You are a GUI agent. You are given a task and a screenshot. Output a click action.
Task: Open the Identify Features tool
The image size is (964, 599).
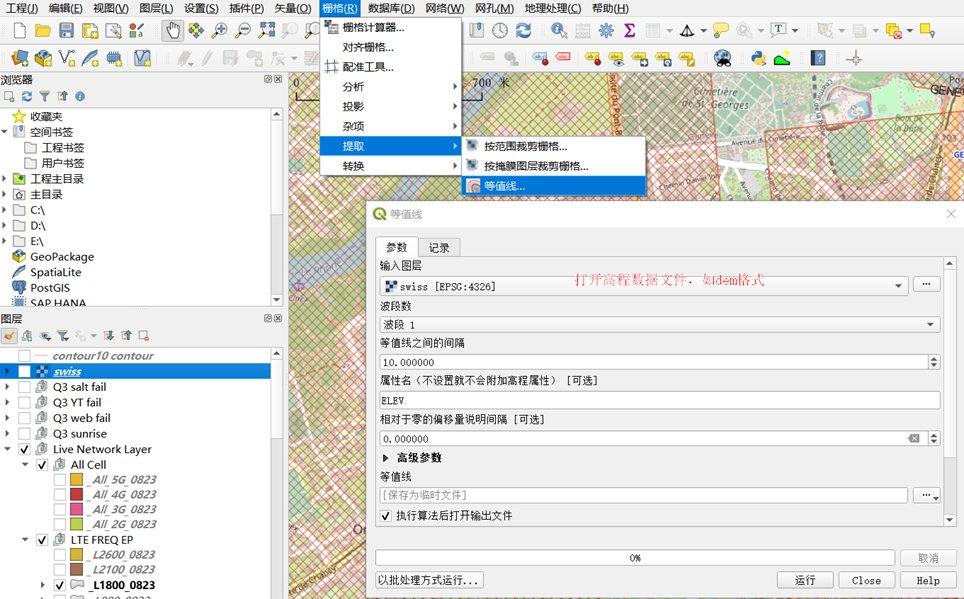(557, 33)
